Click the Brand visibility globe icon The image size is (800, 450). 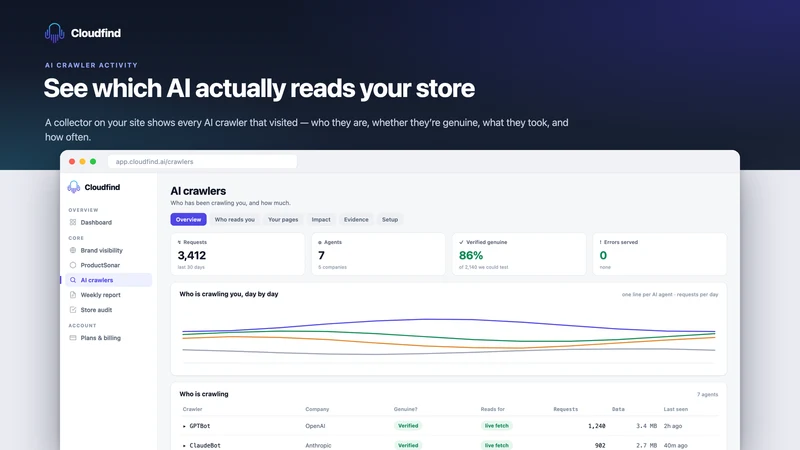coord(72,251)
